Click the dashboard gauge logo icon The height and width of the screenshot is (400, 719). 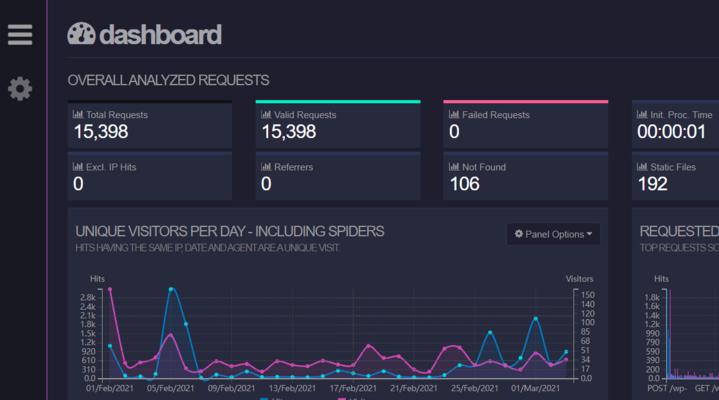click(81, 35)
